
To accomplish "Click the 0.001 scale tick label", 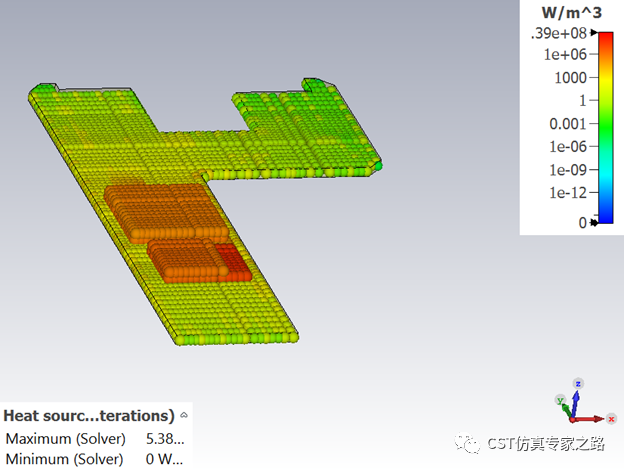I will (568, 124).
